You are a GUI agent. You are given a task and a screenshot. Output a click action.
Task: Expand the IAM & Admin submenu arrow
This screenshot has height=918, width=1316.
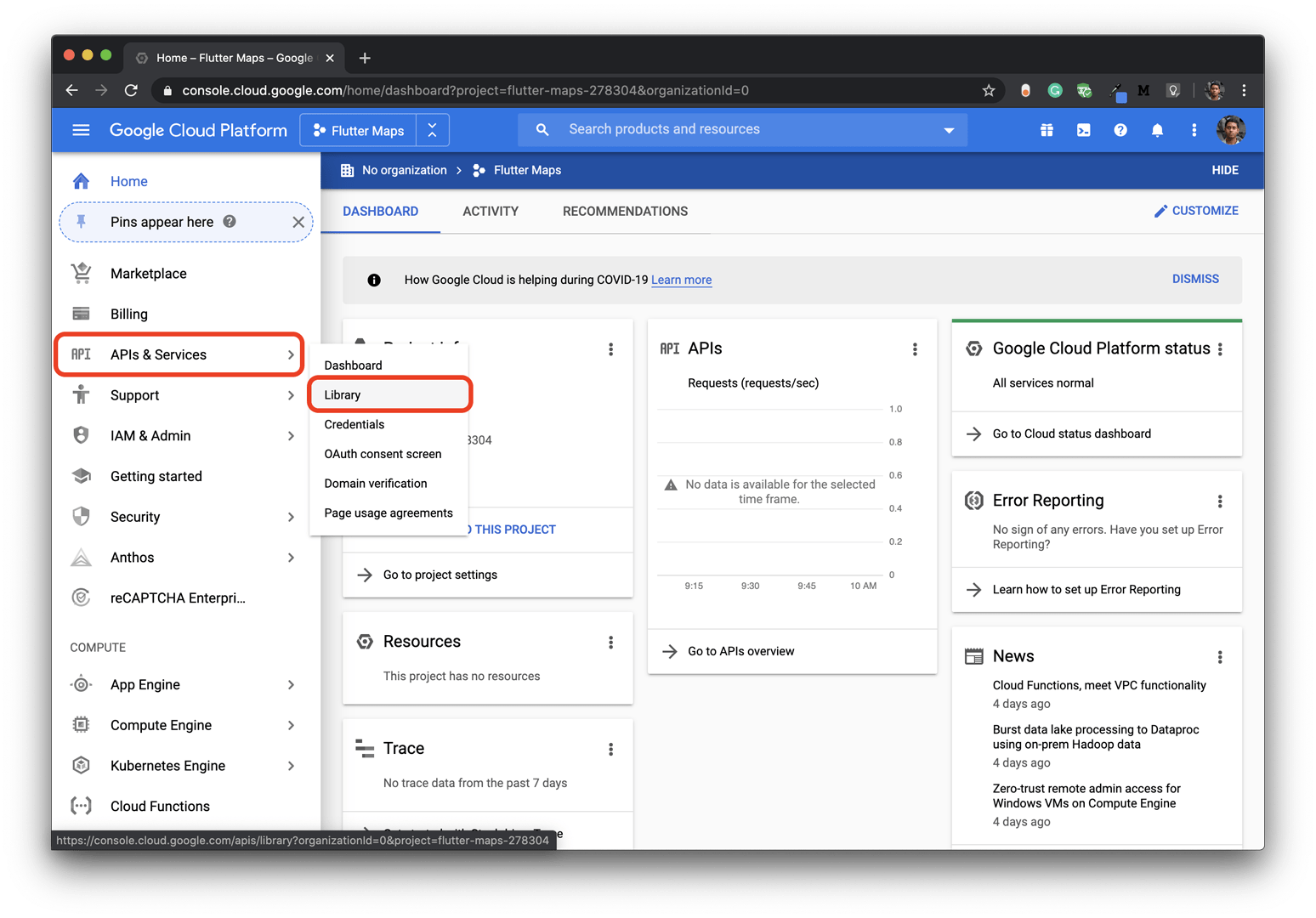tap(290, 436)
